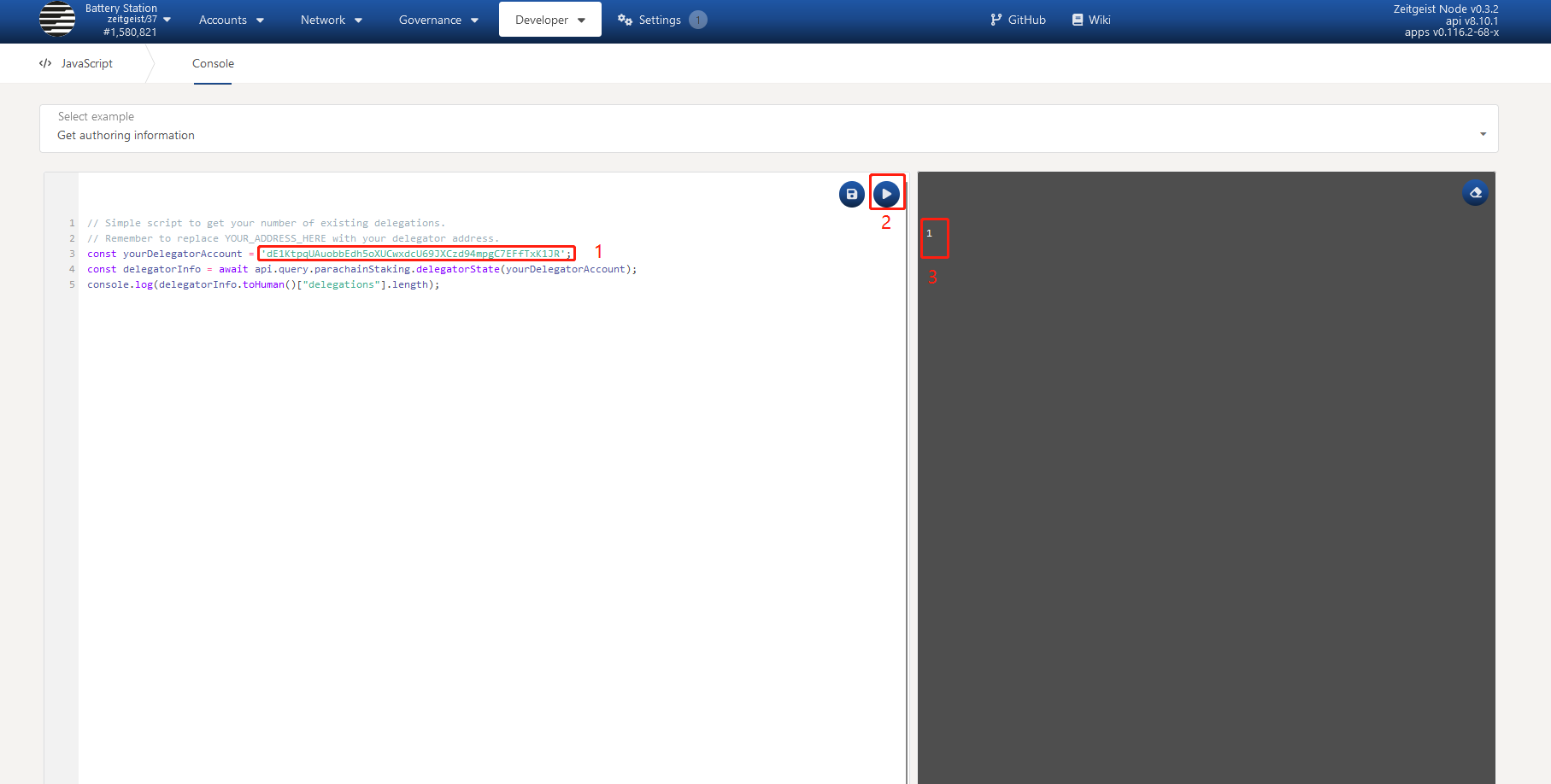
Task: Open the Governance dropdown menu
Action: click(438, 20)
